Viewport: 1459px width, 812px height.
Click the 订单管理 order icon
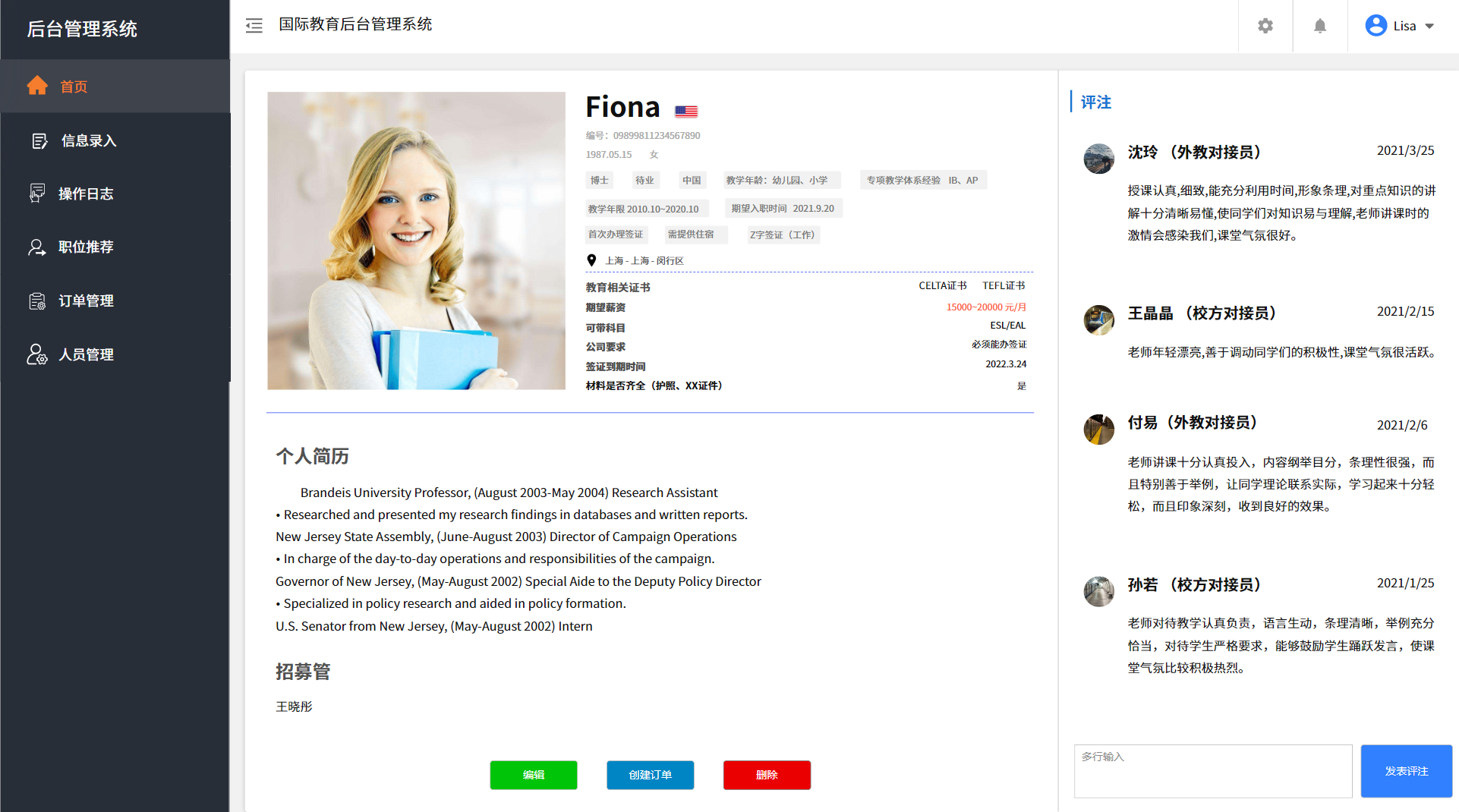coord(37,301)
